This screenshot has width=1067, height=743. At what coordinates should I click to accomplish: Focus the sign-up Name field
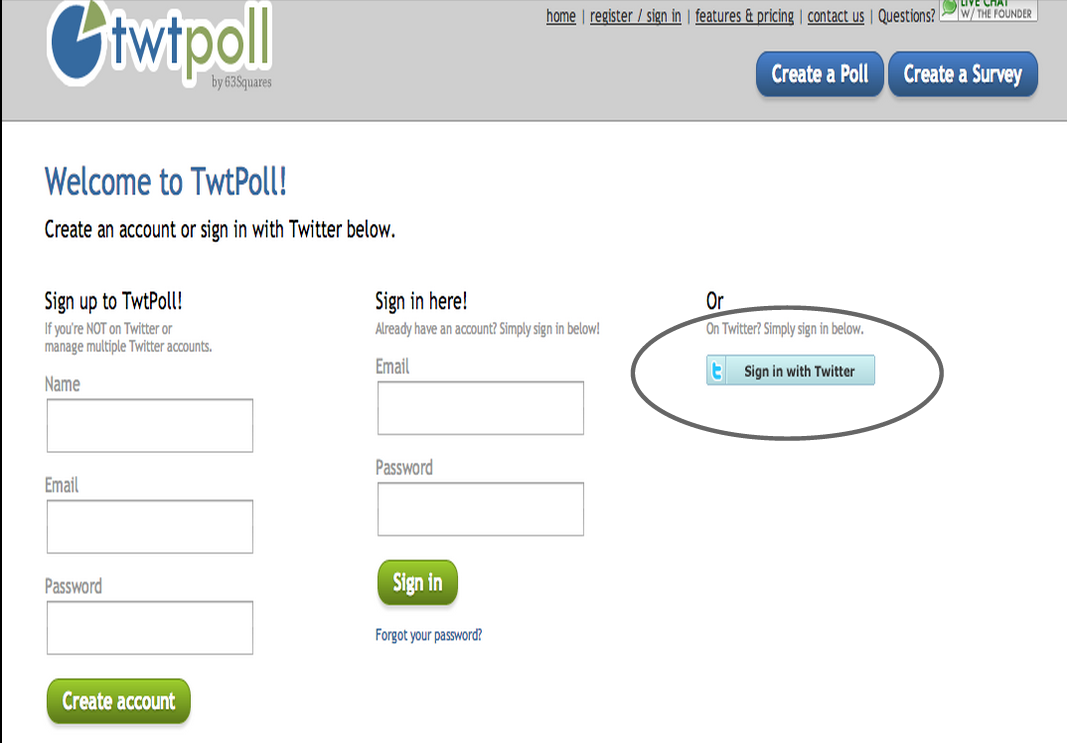(150, 426)
